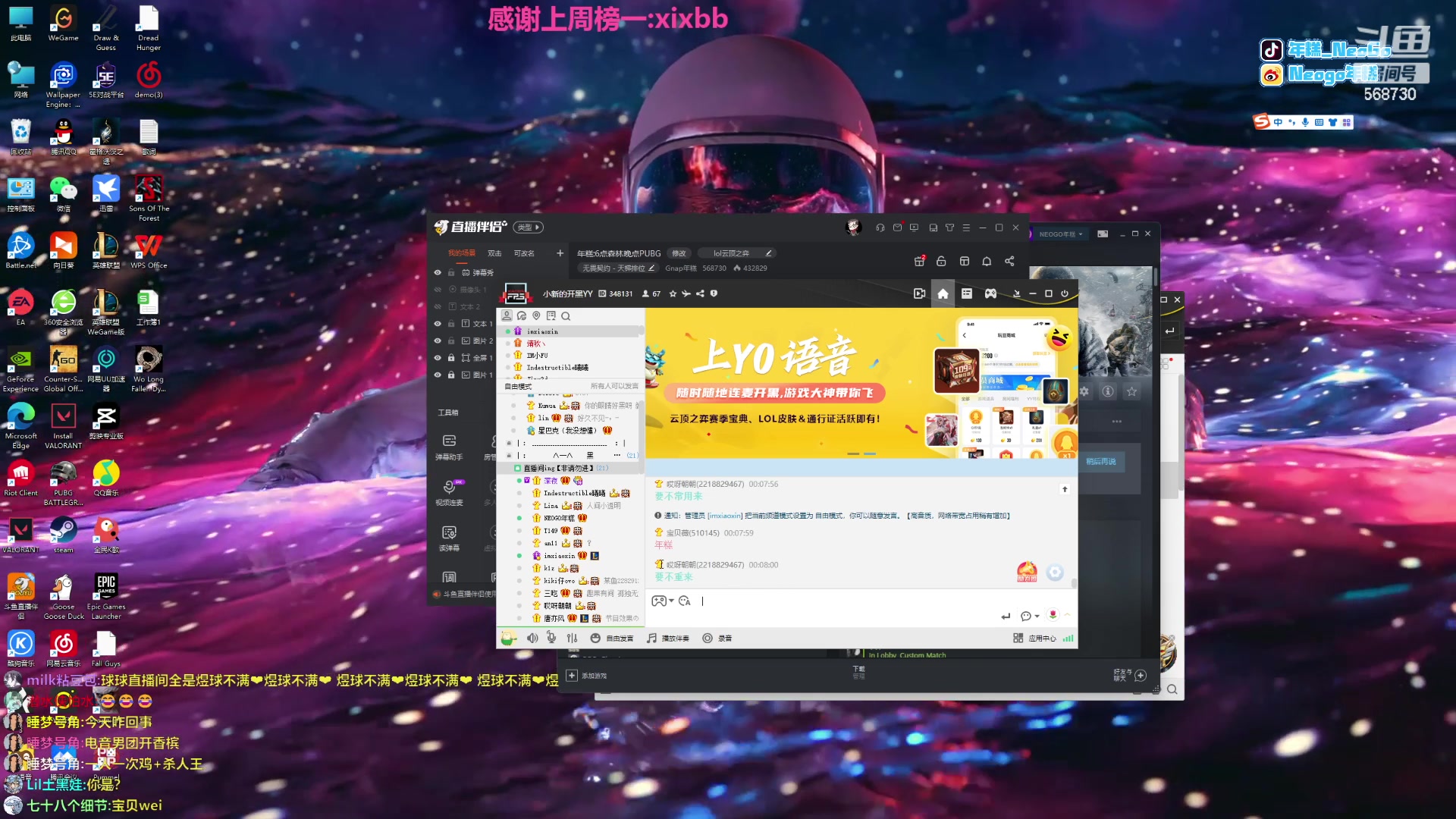Click the scroll-to-top arrow in chat
Image resolution: width=1456 pixels, height=819 pixels.
click(1065, 489)
